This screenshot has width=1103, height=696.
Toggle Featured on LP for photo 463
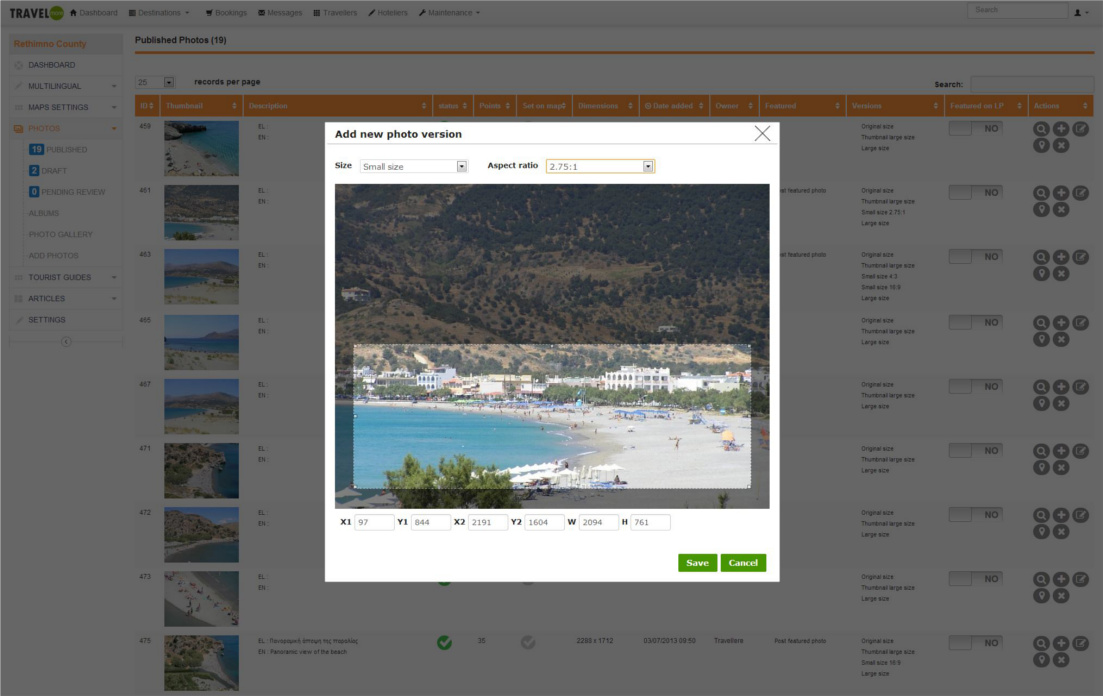click(976, 257)
